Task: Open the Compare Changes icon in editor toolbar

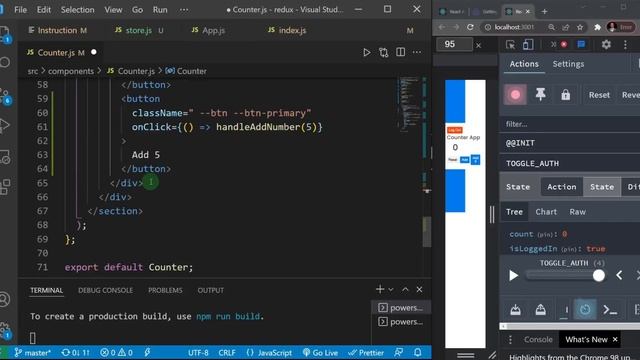Action: click(x=384, y=52)
